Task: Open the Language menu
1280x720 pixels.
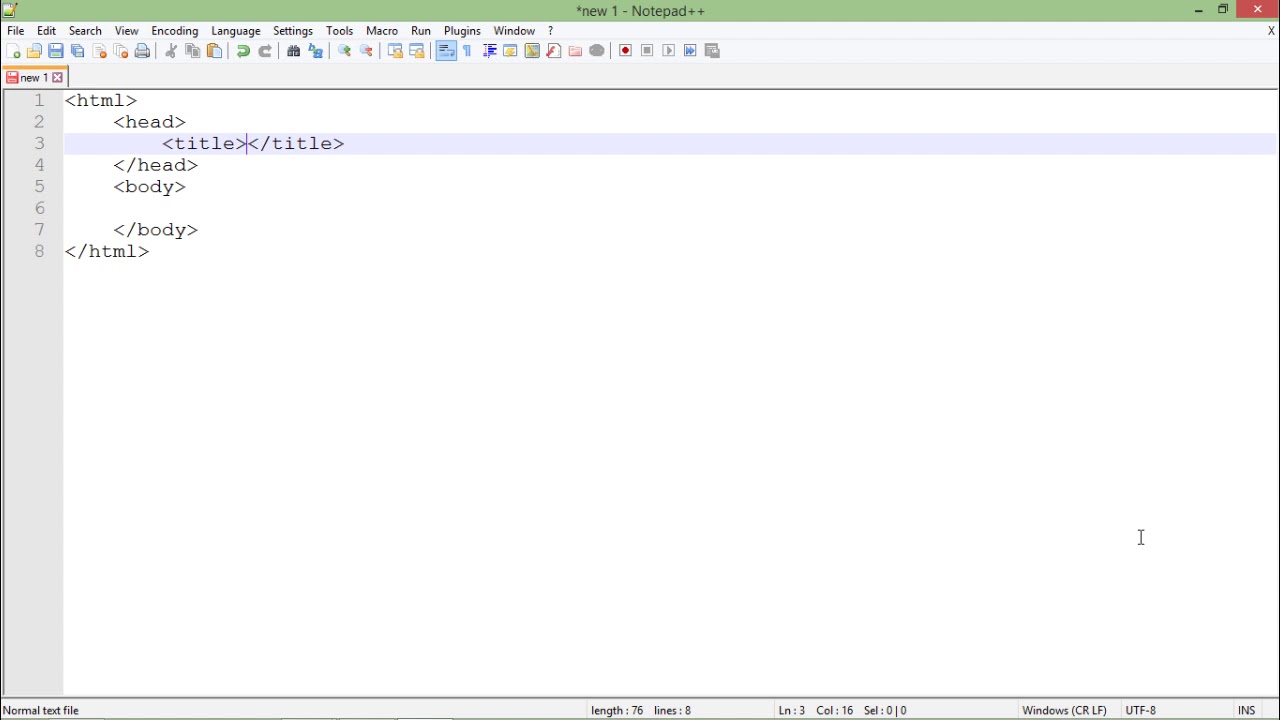Action: (236, 31)
